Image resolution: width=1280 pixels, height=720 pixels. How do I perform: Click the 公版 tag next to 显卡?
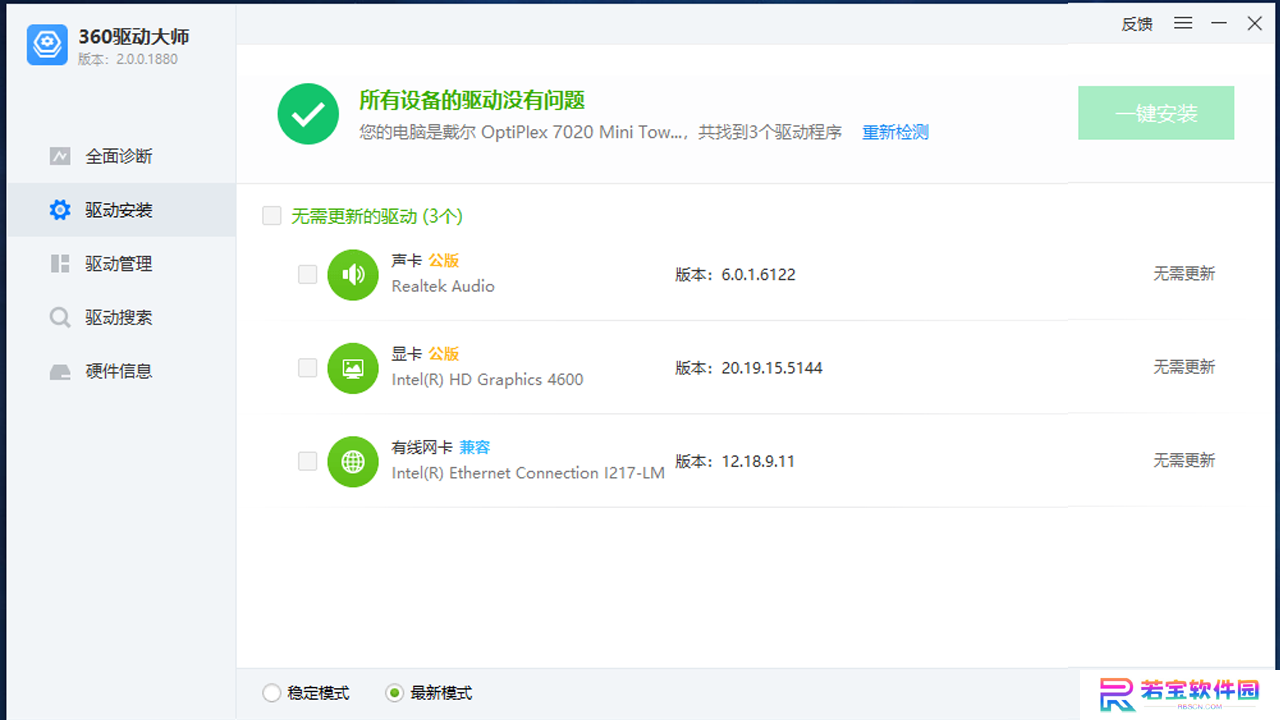click(444, 354)
